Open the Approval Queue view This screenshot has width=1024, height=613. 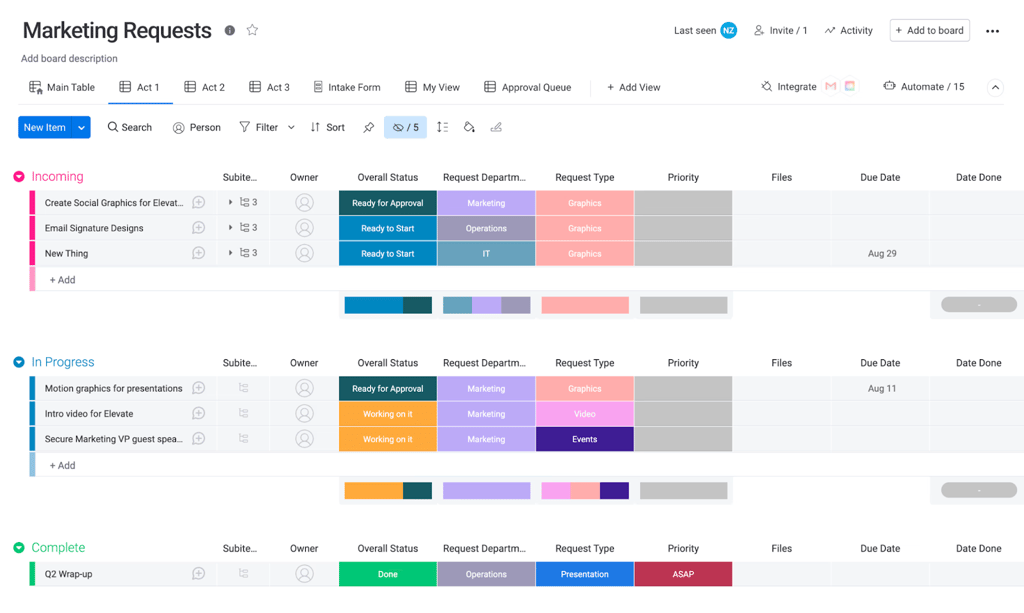pos(528,87)
